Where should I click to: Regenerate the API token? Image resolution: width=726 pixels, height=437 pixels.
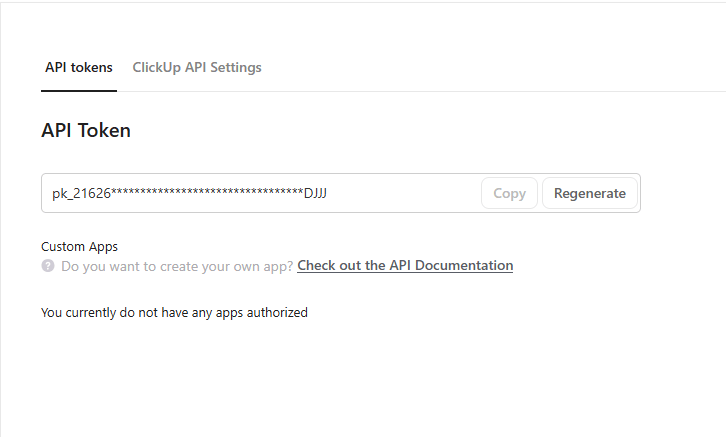pos(589,193)
